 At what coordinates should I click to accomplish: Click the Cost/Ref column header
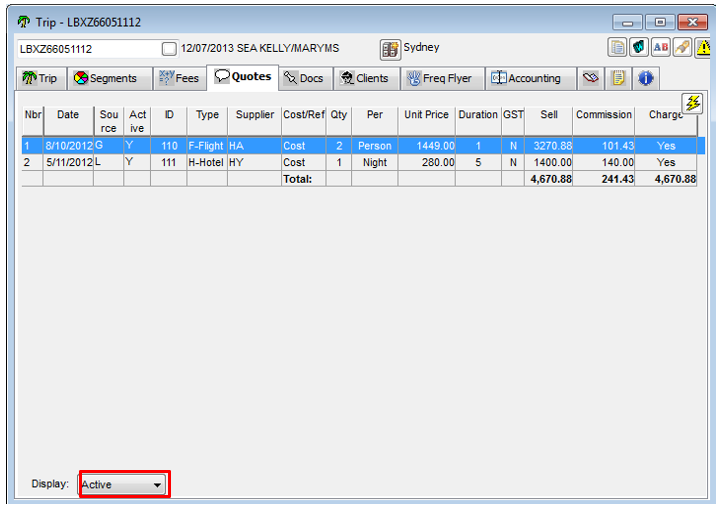(x=304, y=121)
